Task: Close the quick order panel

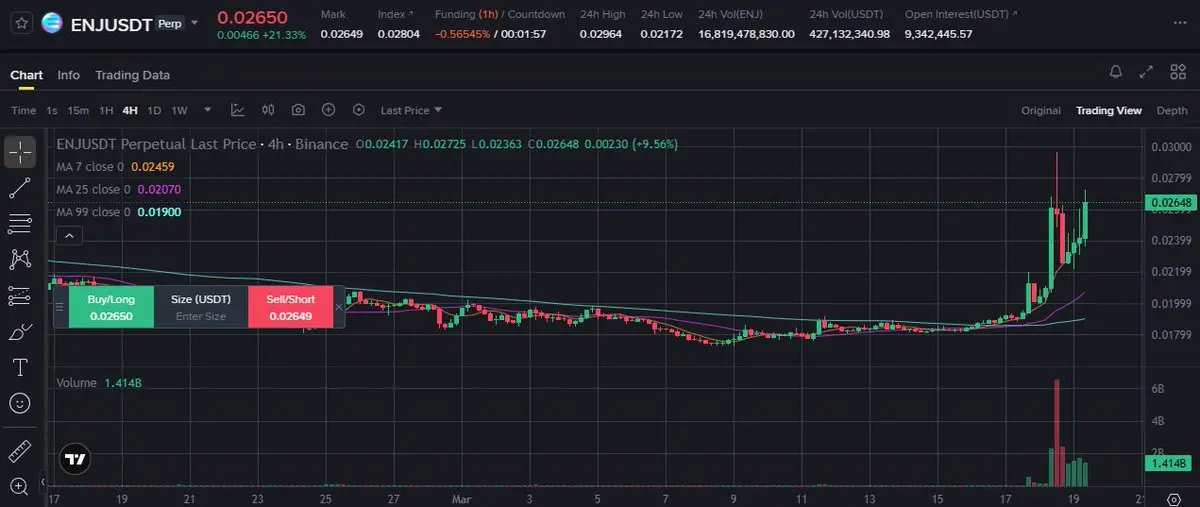Action: tap(339, 307)
